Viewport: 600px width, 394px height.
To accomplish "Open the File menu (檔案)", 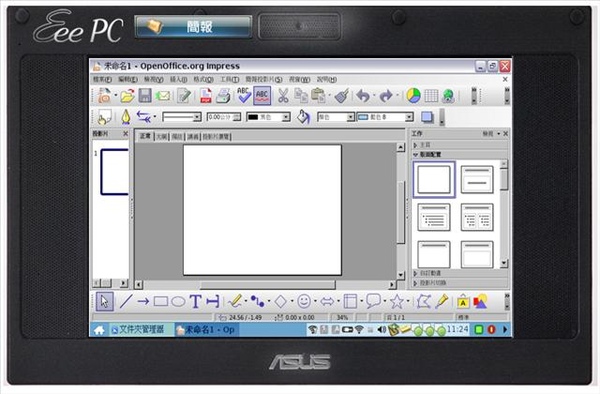I will 102,80.
